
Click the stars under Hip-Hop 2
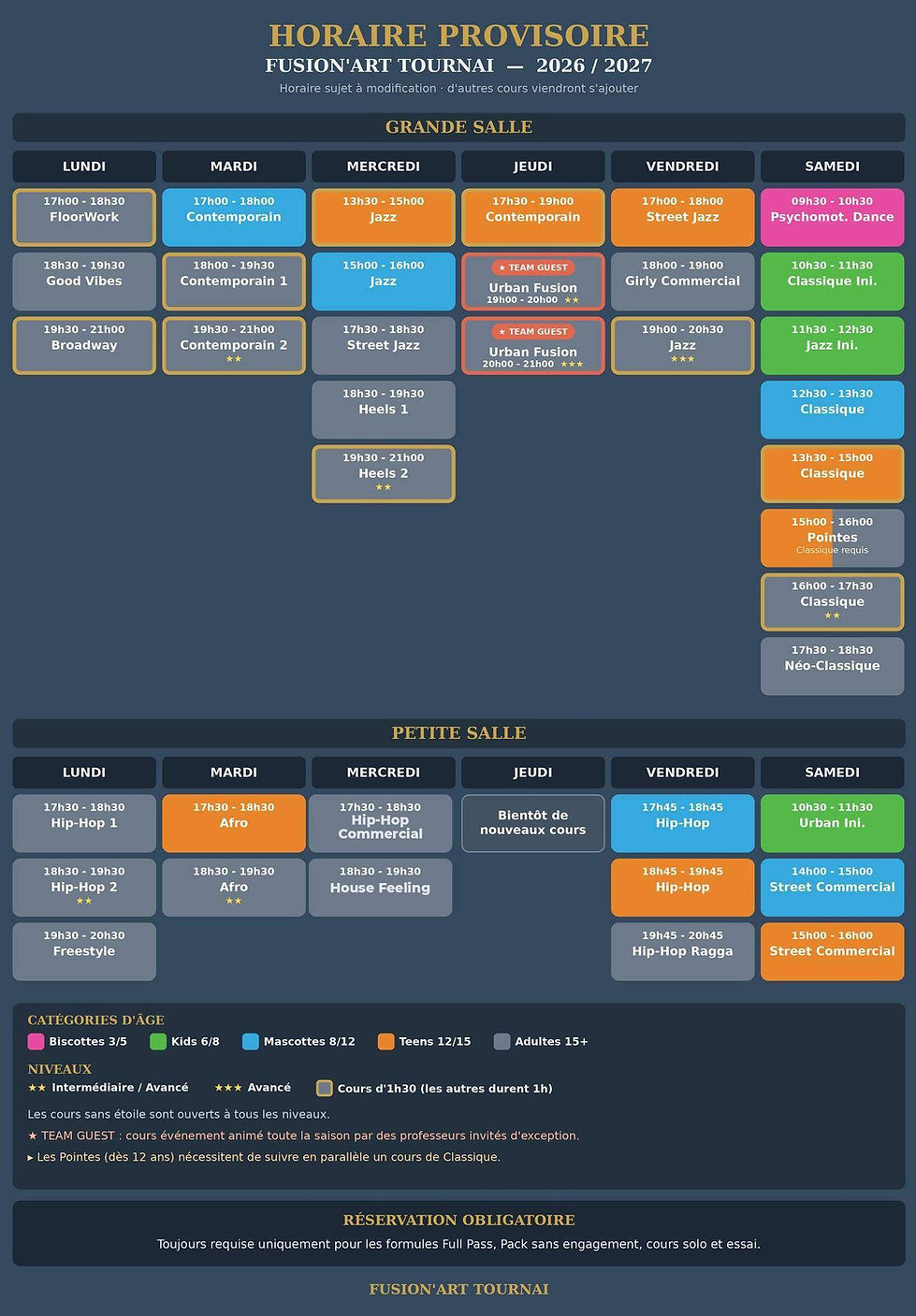84,901
